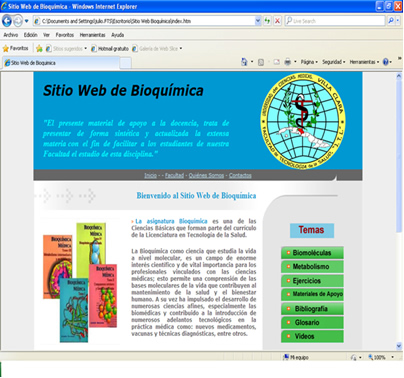Refresh the page using the green arrows icon

click(267, 21)
